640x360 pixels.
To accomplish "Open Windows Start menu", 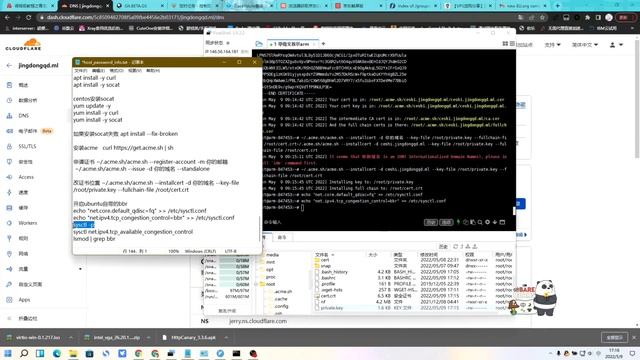I will 8,353.
